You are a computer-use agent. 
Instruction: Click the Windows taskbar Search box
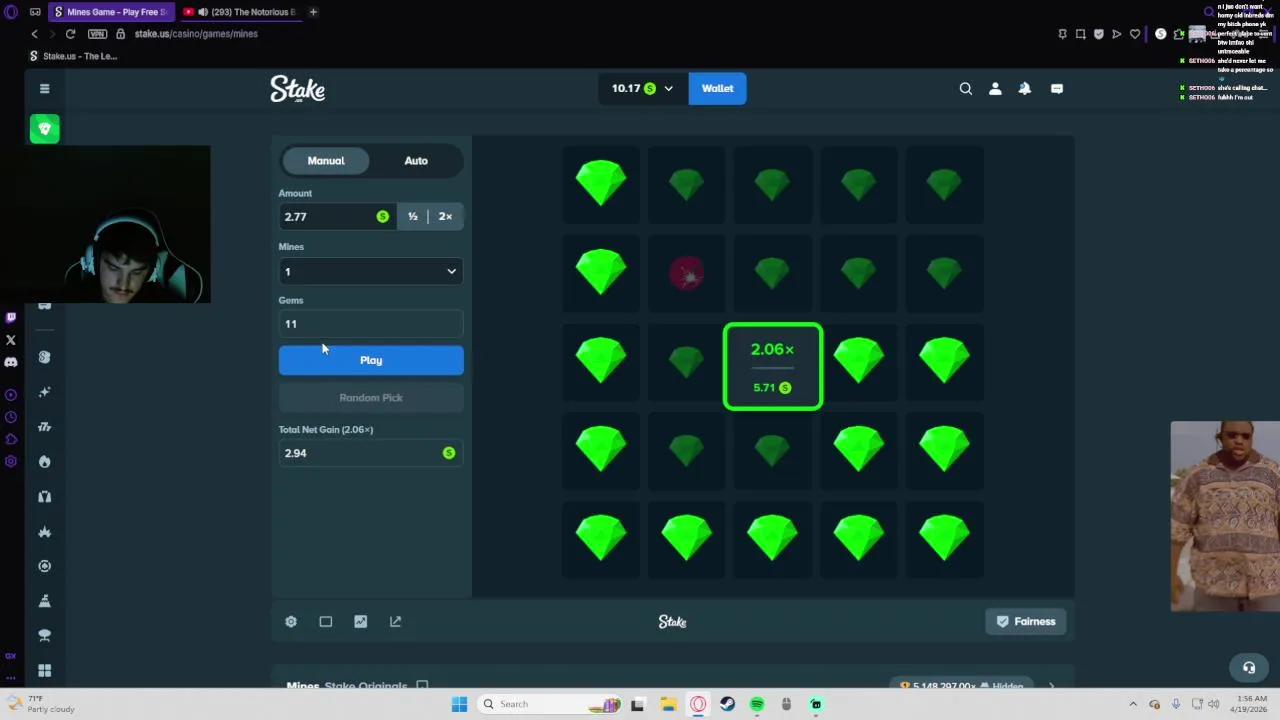(x=550, y=704)
